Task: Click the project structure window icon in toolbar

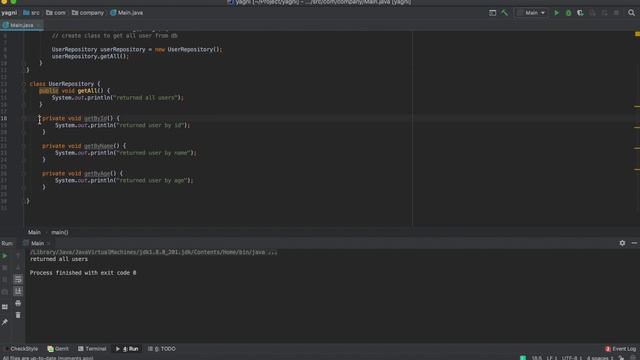Action: coord(492,13)
